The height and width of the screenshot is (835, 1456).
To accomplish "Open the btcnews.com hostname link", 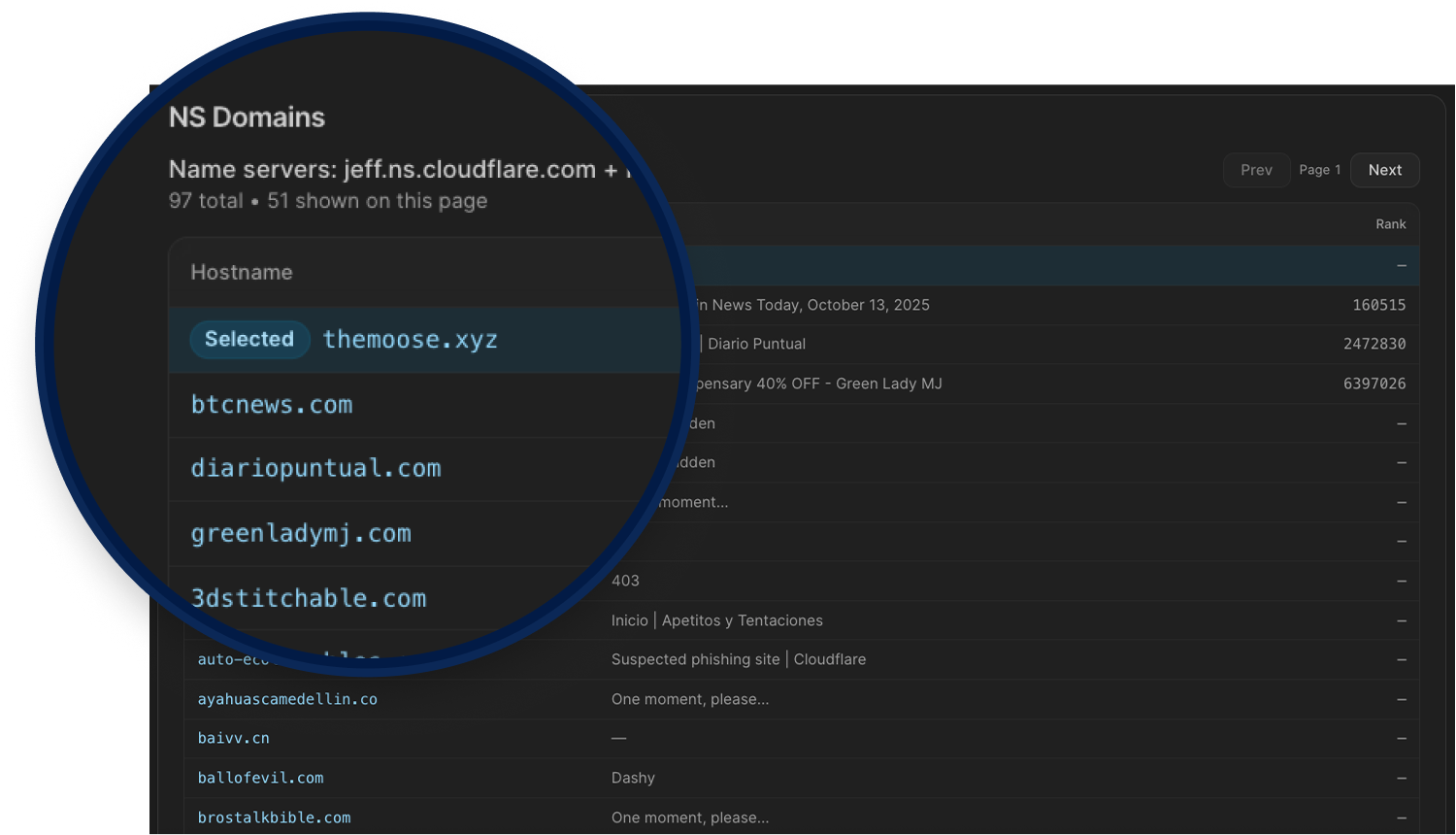I will pos(272,405).
